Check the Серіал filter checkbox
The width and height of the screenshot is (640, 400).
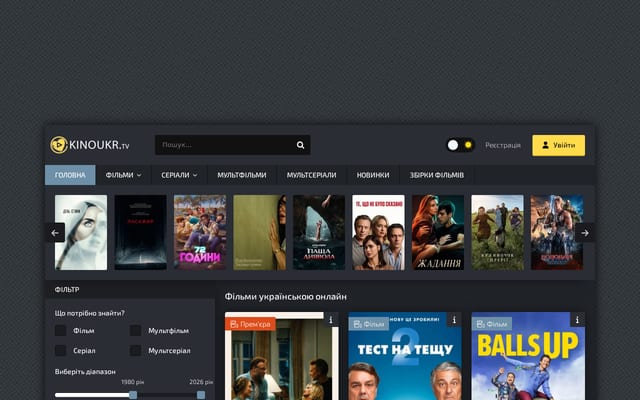(60, 351)
